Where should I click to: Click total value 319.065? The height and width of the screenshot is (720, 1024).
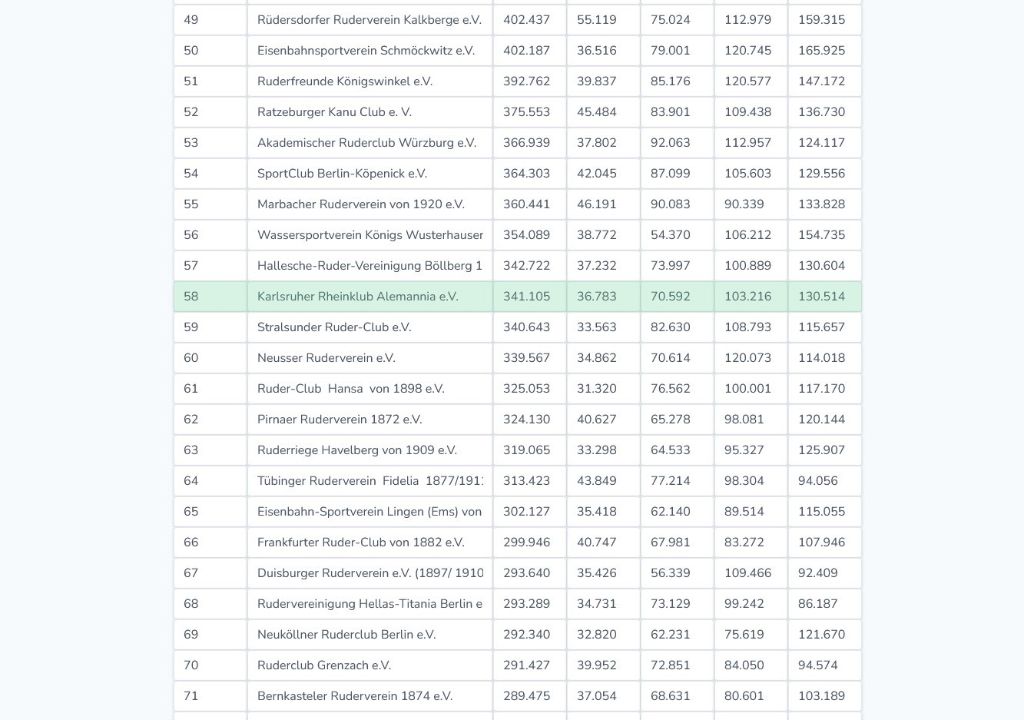click(526, 450)
